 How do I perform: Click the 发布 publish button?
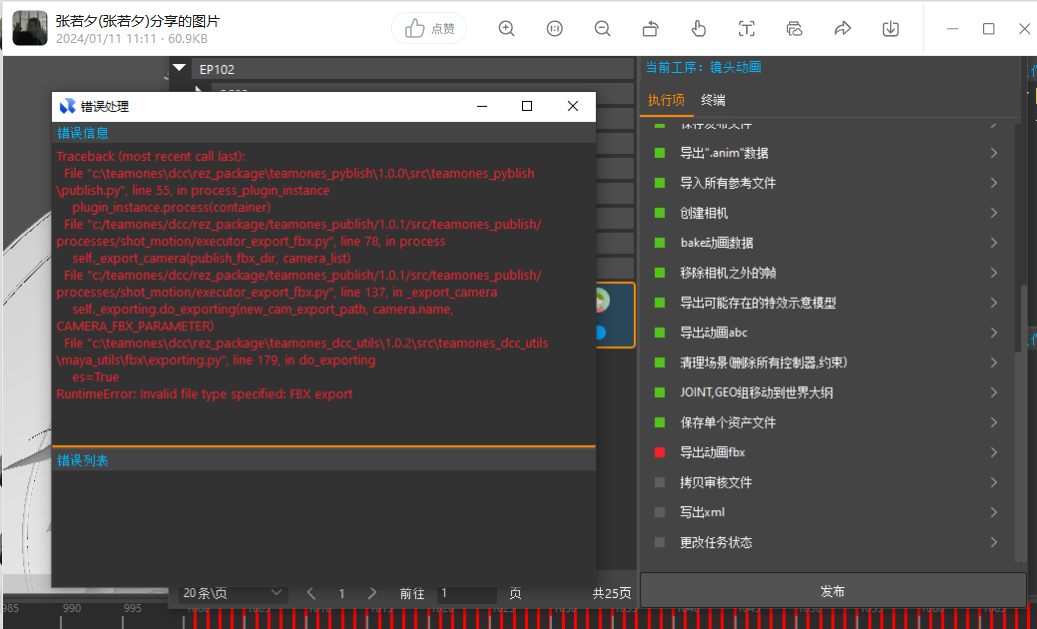[x=832, y=591]
